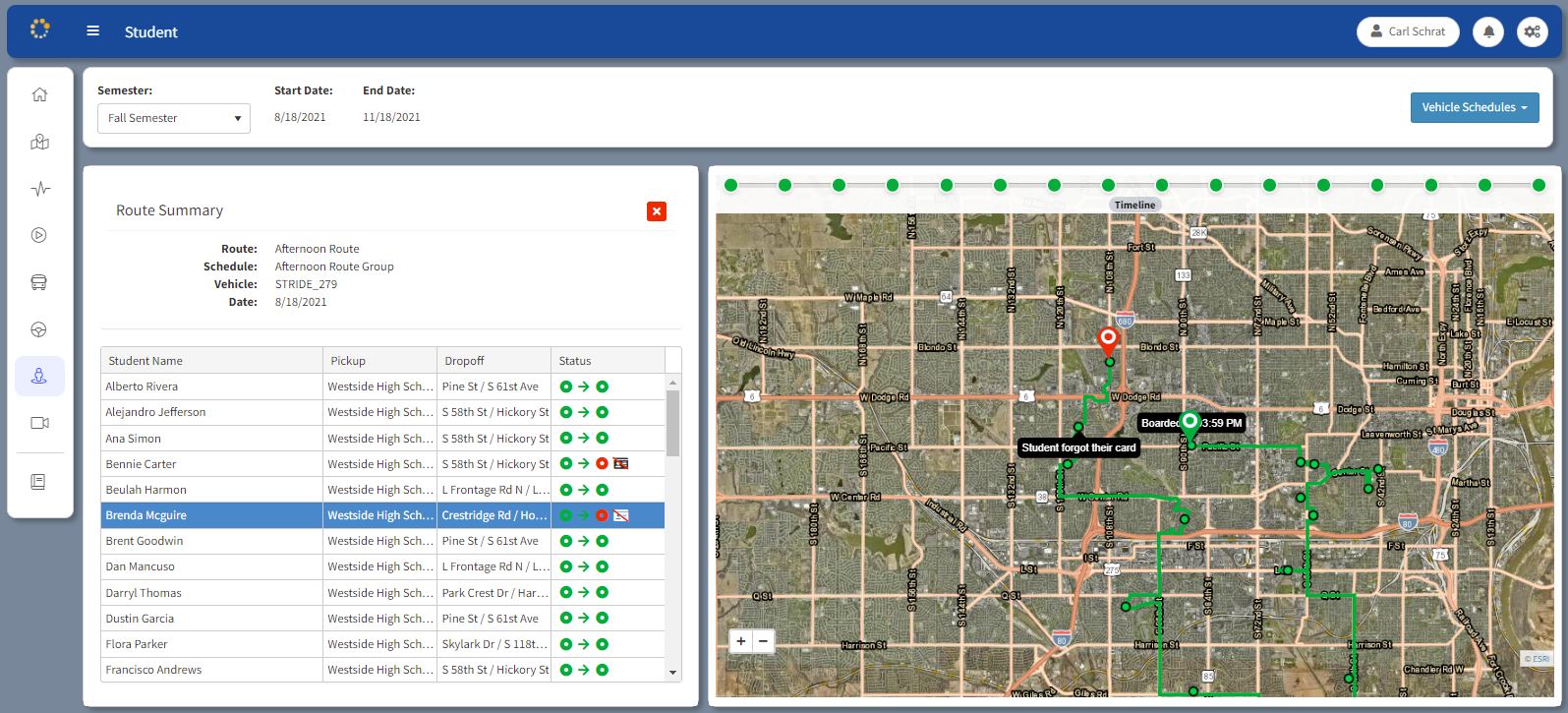Open the activity pulse icon in sidebar

point(39,189)
